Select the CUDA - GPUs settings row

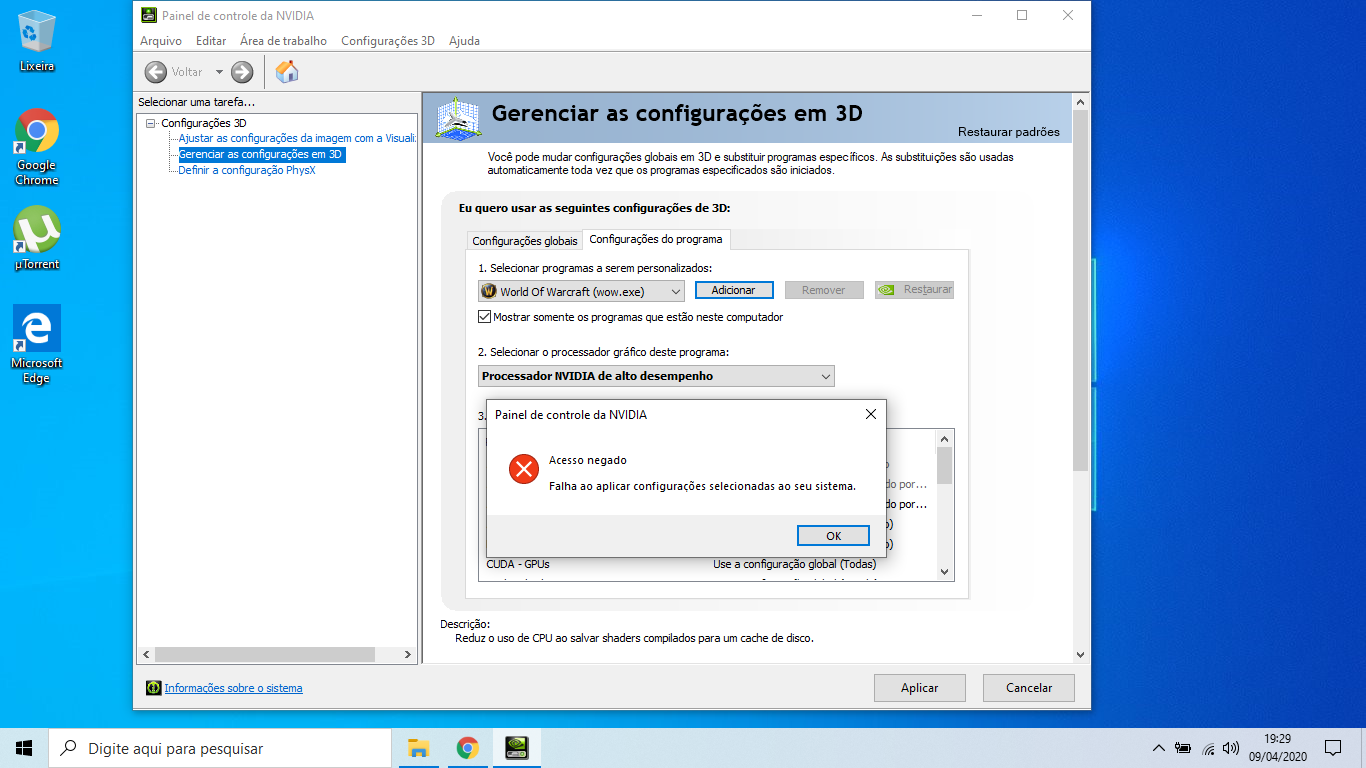[x=708, y=564]
